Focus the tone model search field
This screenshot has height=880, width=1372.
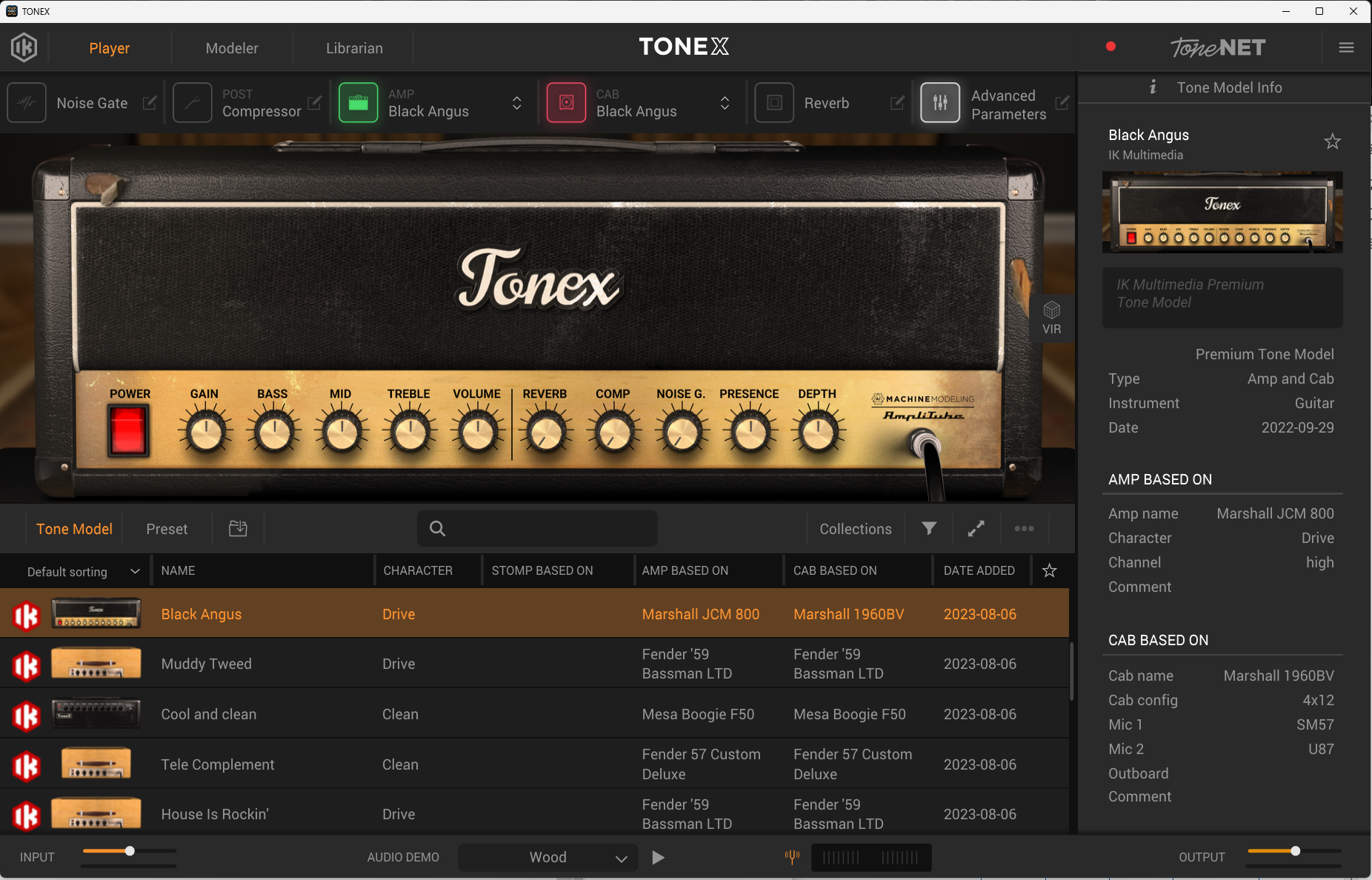tap(537, 528)
